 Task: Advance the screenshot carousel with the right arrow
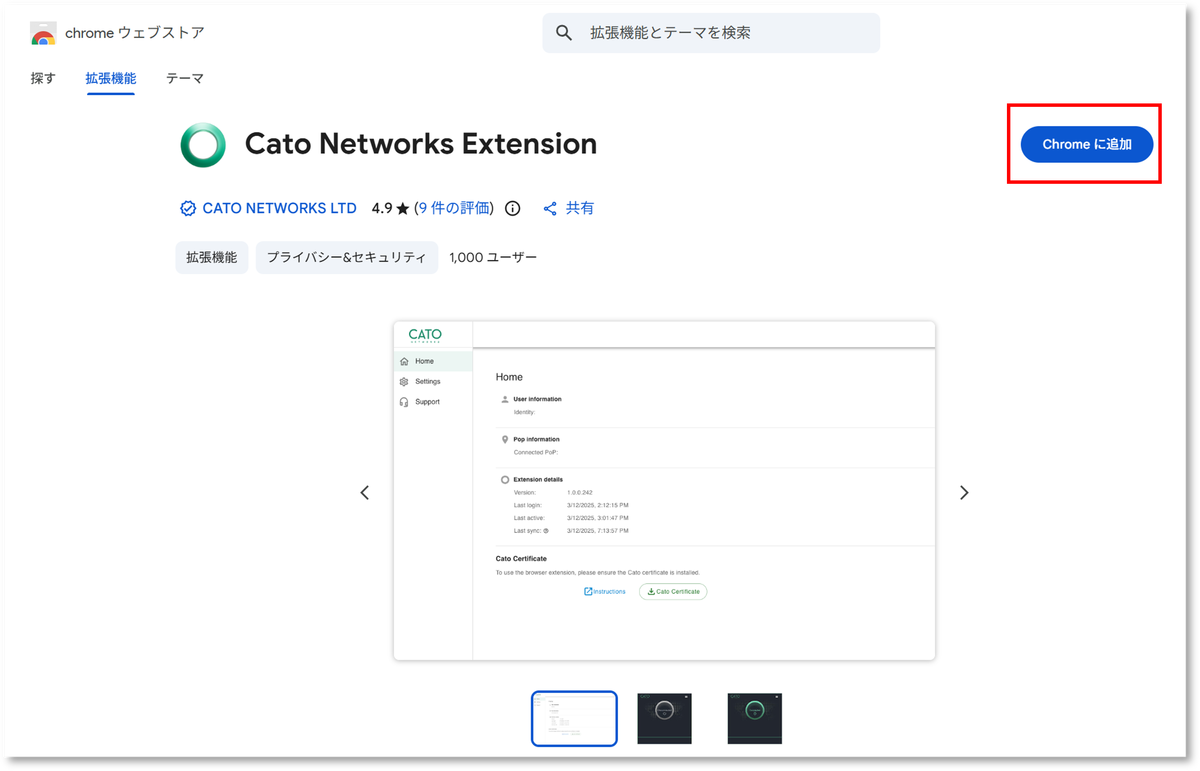coord(963,492)
